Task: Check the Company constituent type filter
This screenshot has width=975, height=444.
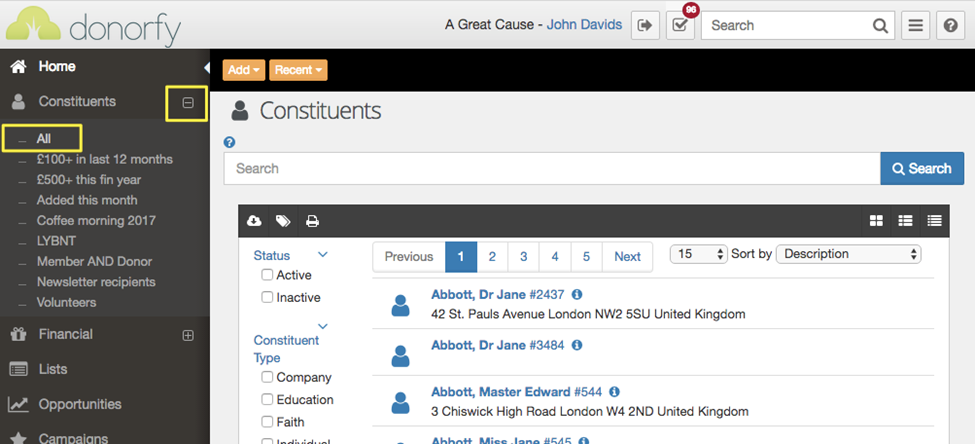Action: 267,377
